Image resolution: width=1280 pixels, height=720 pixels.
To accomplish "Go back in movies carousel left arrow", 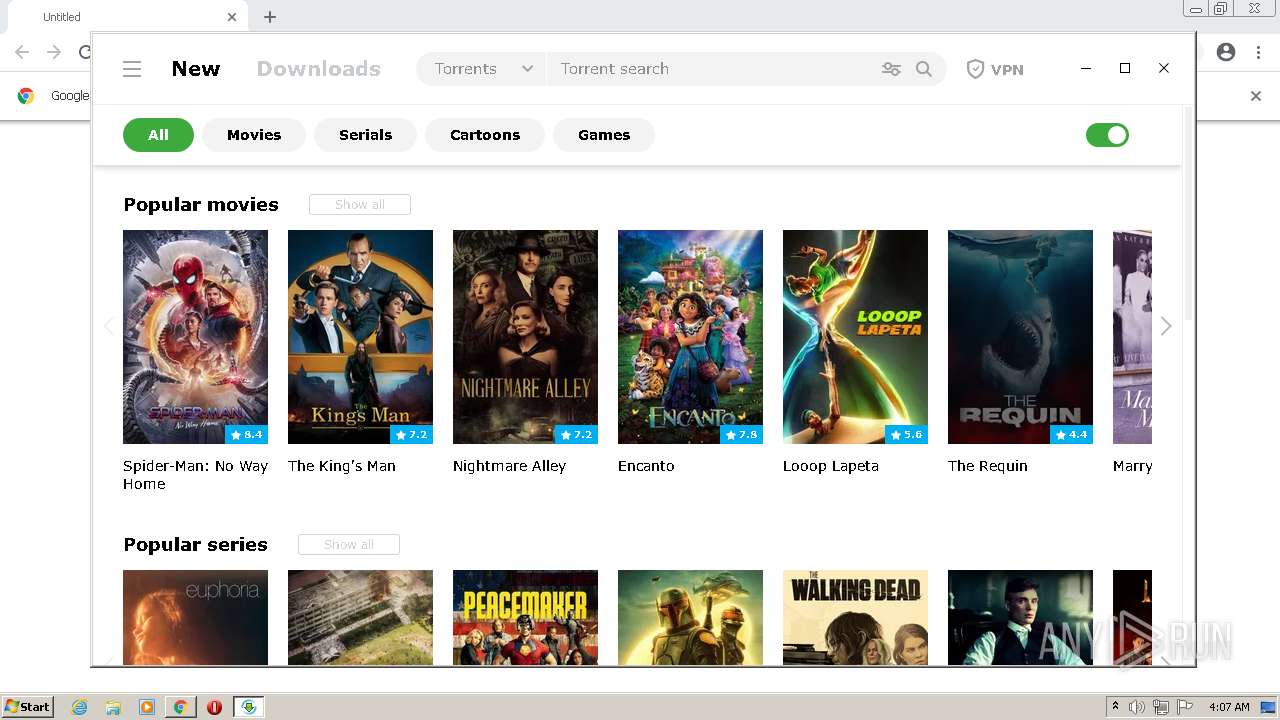I will point(108,326).
